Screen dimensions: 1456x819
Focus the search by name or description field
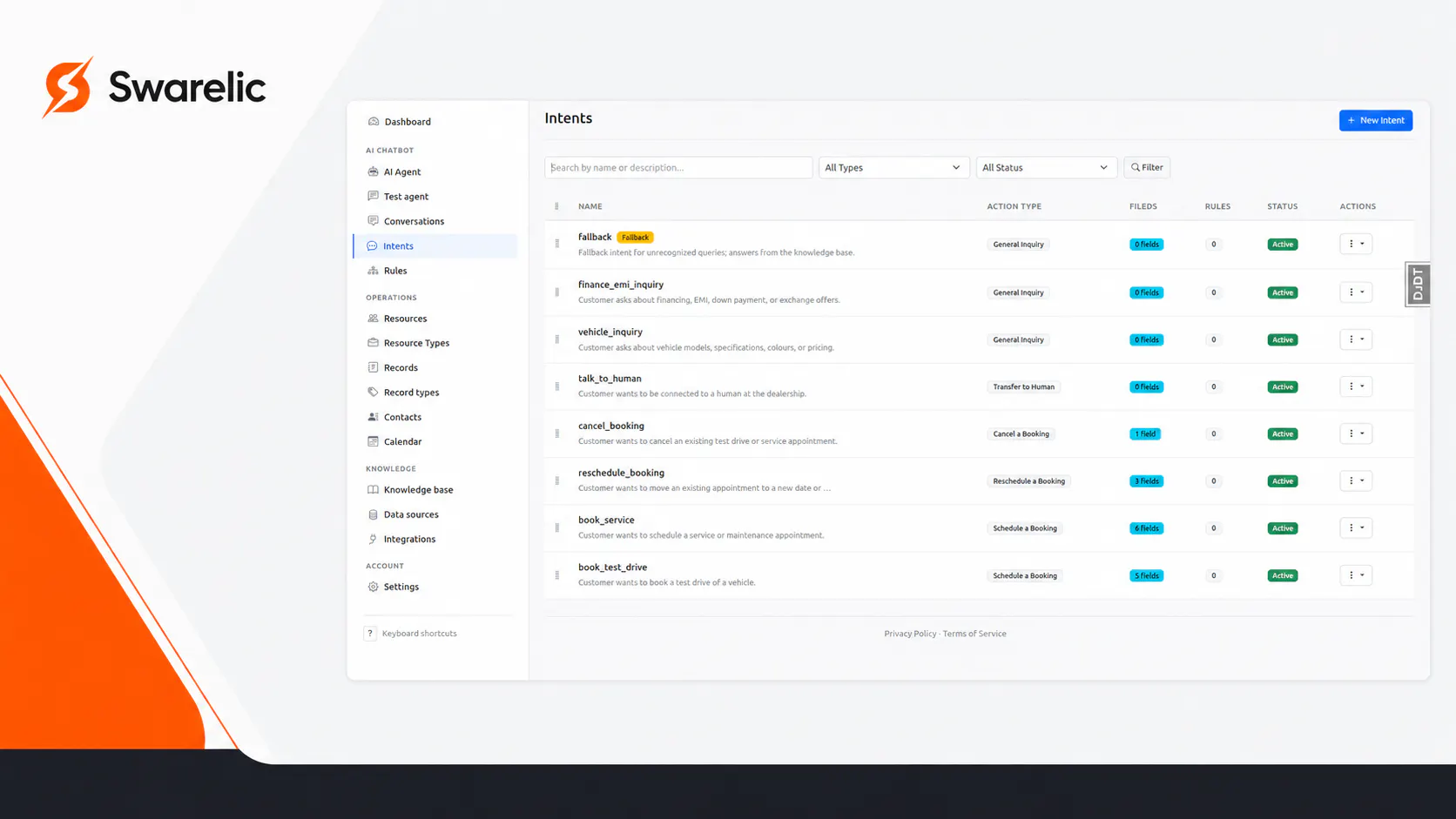[x=678, y=167]
